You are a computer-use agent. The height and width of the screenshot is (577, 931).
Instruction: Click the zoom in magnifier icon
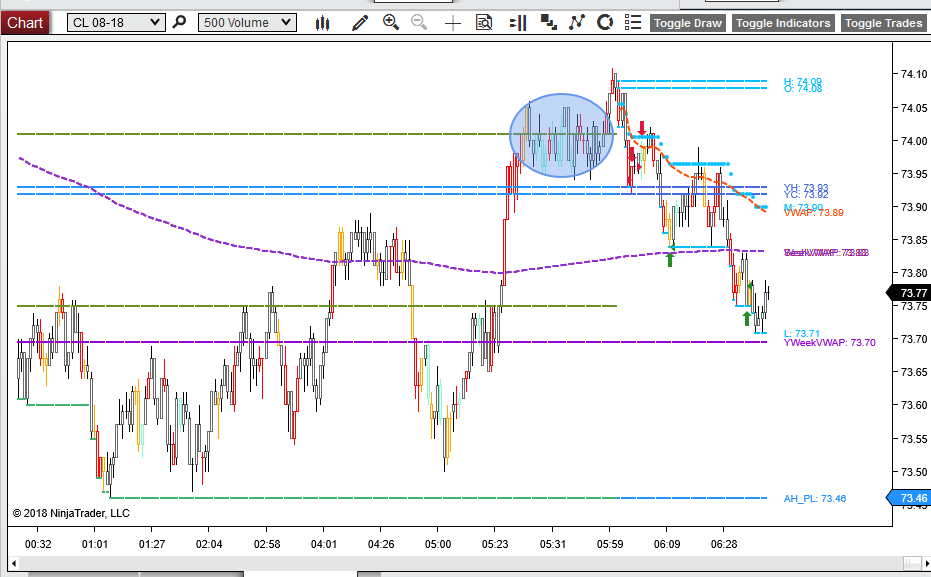[391, 23]
